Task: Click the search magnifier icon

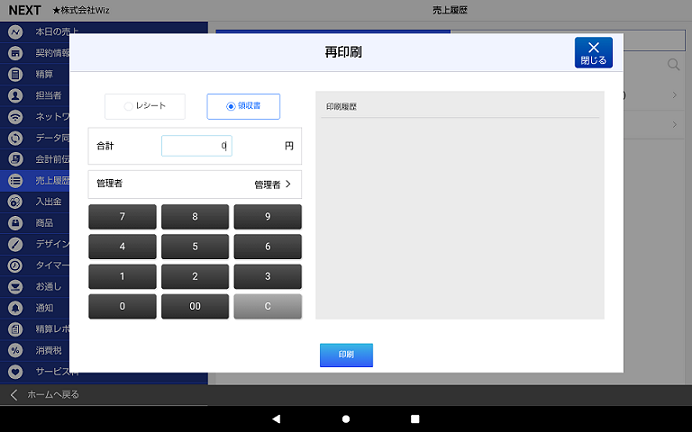Action: [672, 66]
